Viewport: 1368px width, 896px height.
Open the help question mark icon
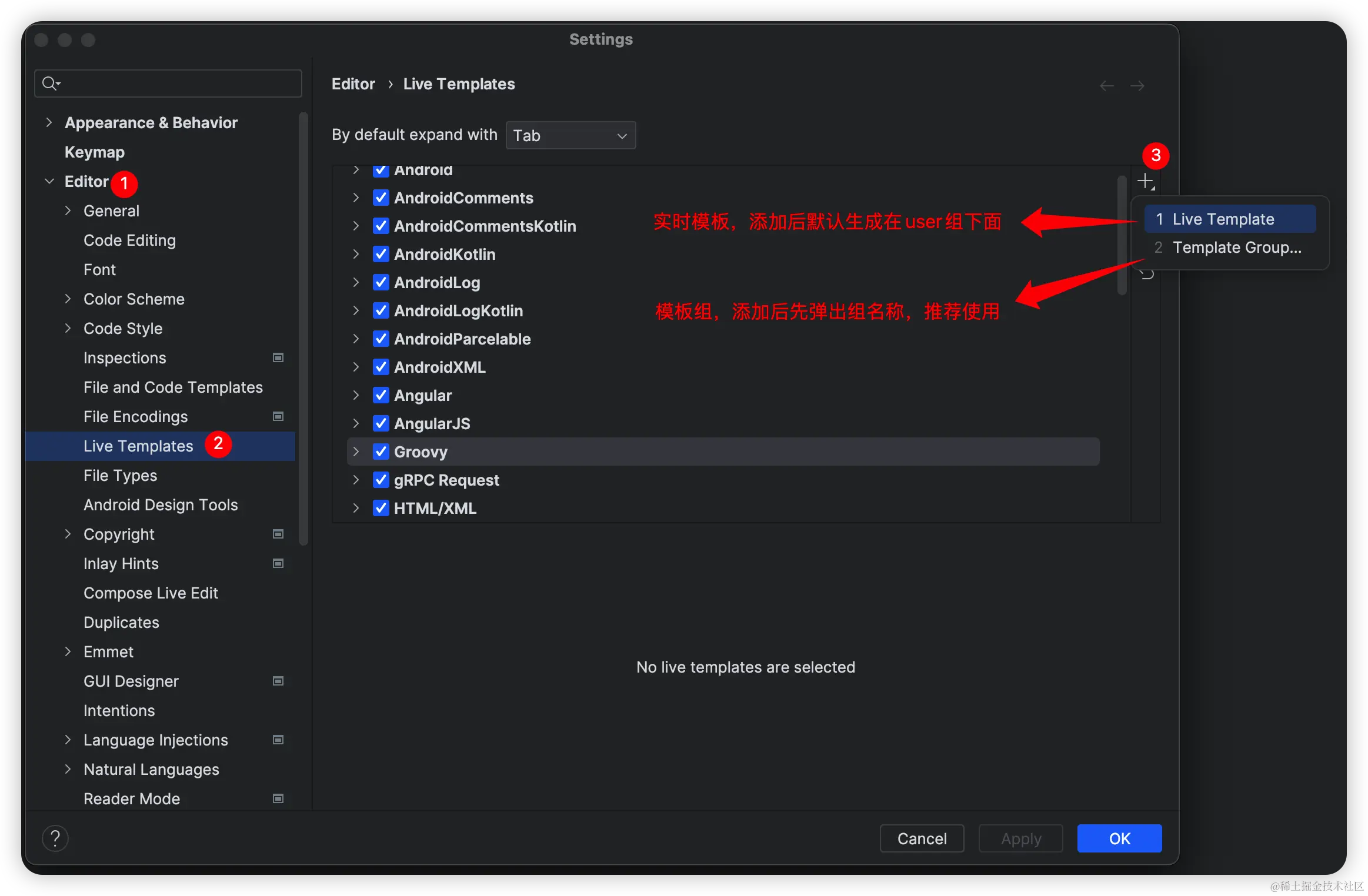coord(55,838)
